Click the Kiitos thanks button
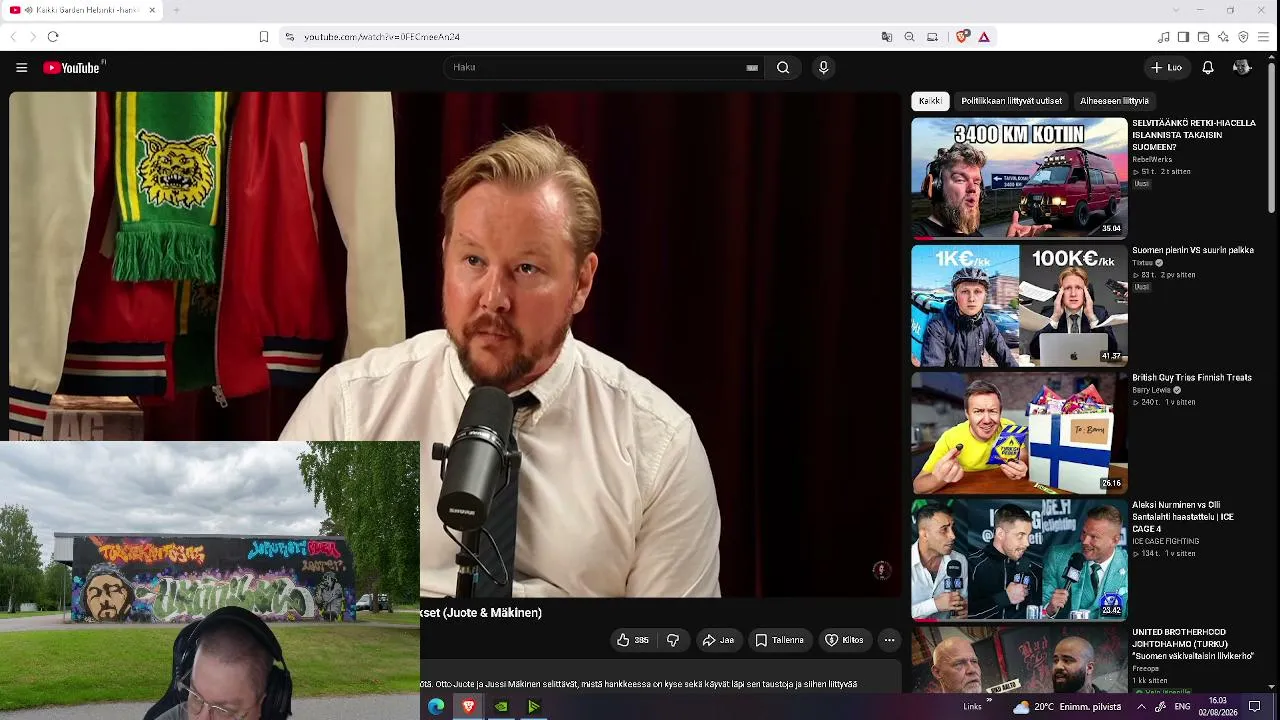The width and height of the screenshot is (1280, 720). pyautogui.click(x=844, y=640)
